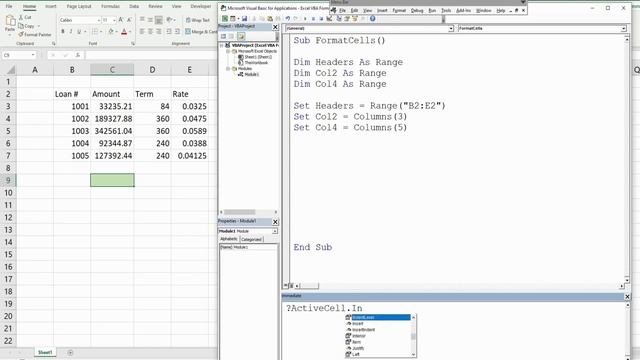Viewport: 640px width, 360px height.
Task: Toggle Bold formatting in Excel ribbon
Action: coord(62,31)
